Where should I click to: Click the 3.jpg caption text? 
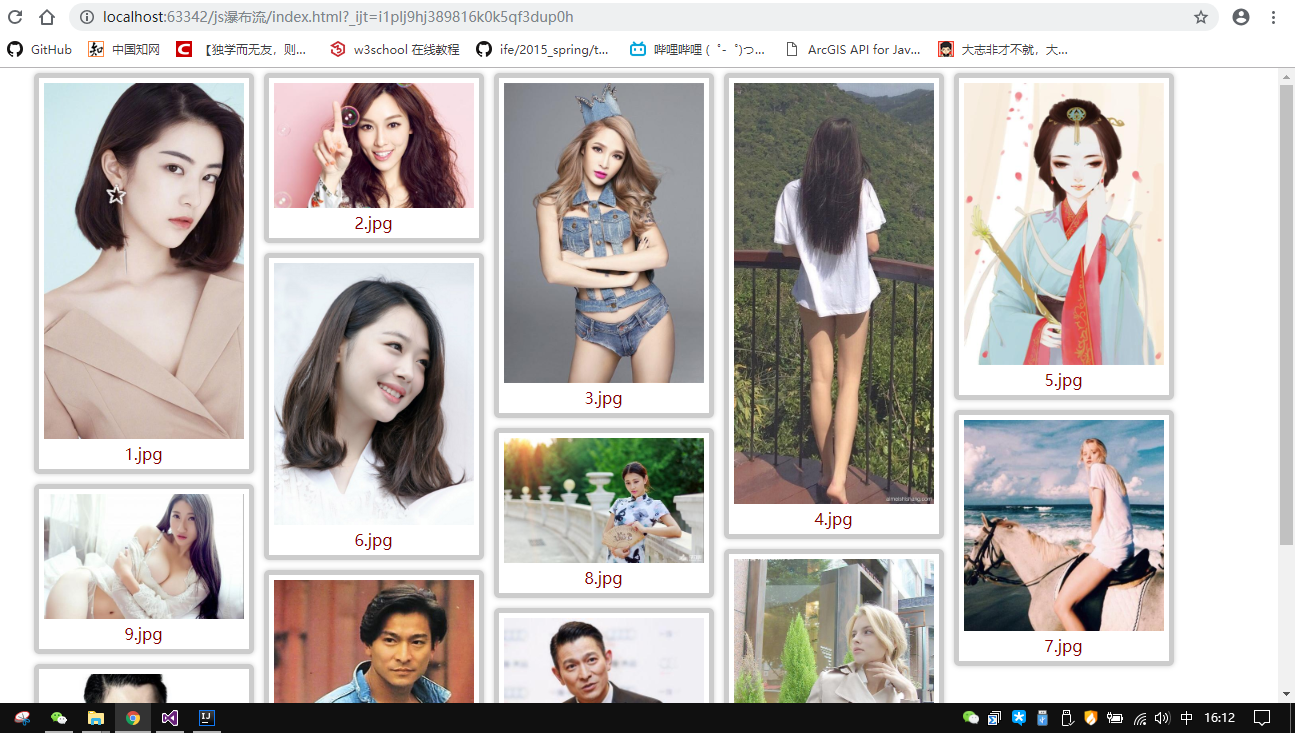click(x=604, y=398)
